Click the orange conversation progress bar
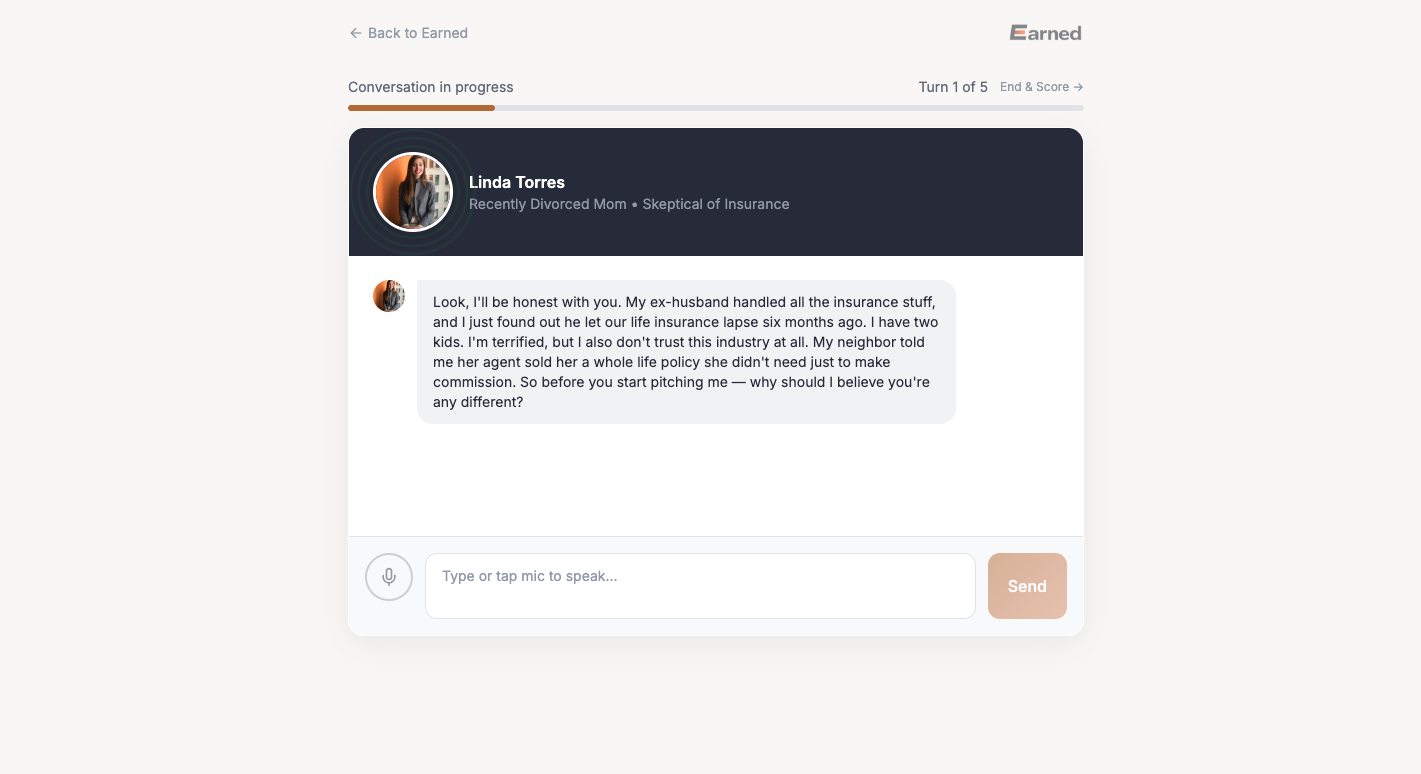The height and width of the screenshot is (774, 1421). tap(420, 107)
